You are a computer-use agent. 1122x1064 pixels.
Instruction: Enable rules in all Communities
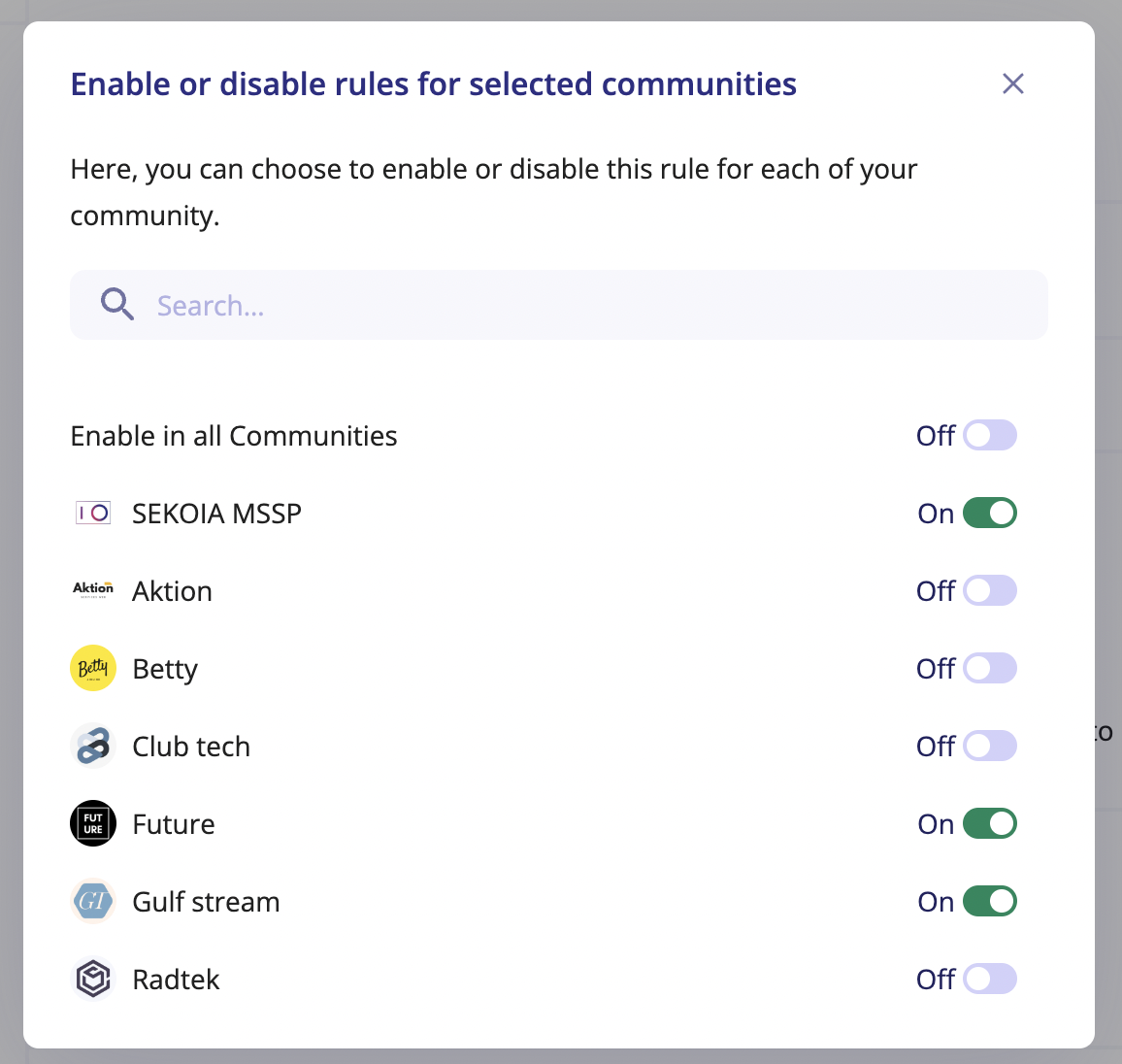click(x=990, y=435)
